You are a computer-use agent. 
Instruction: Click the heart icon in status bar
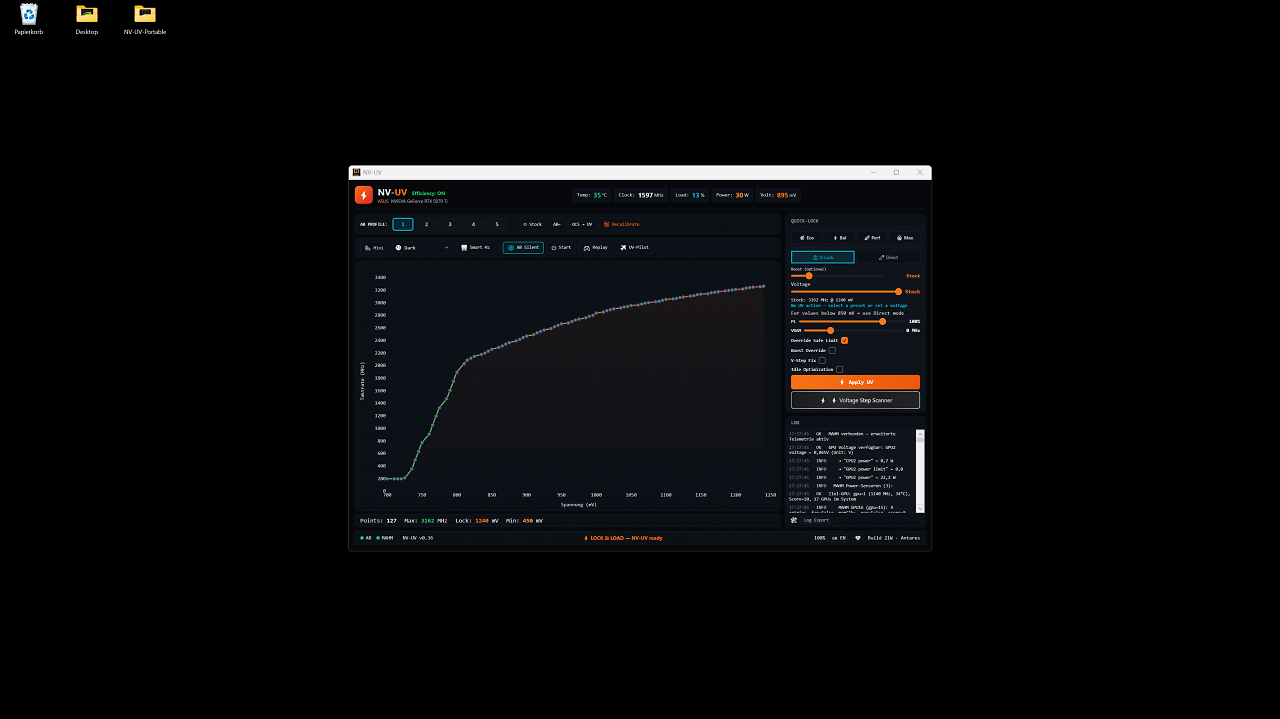click(x=857, y=538)
